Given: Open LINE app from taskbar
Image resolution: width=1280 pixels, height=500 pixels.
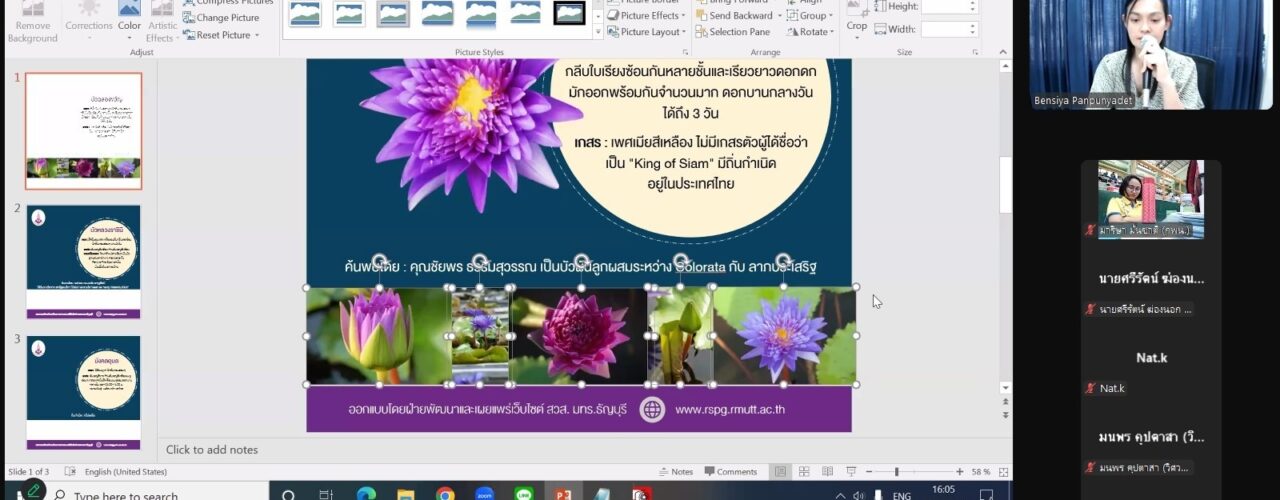Looking at the screenshot, I should [524, 495].
